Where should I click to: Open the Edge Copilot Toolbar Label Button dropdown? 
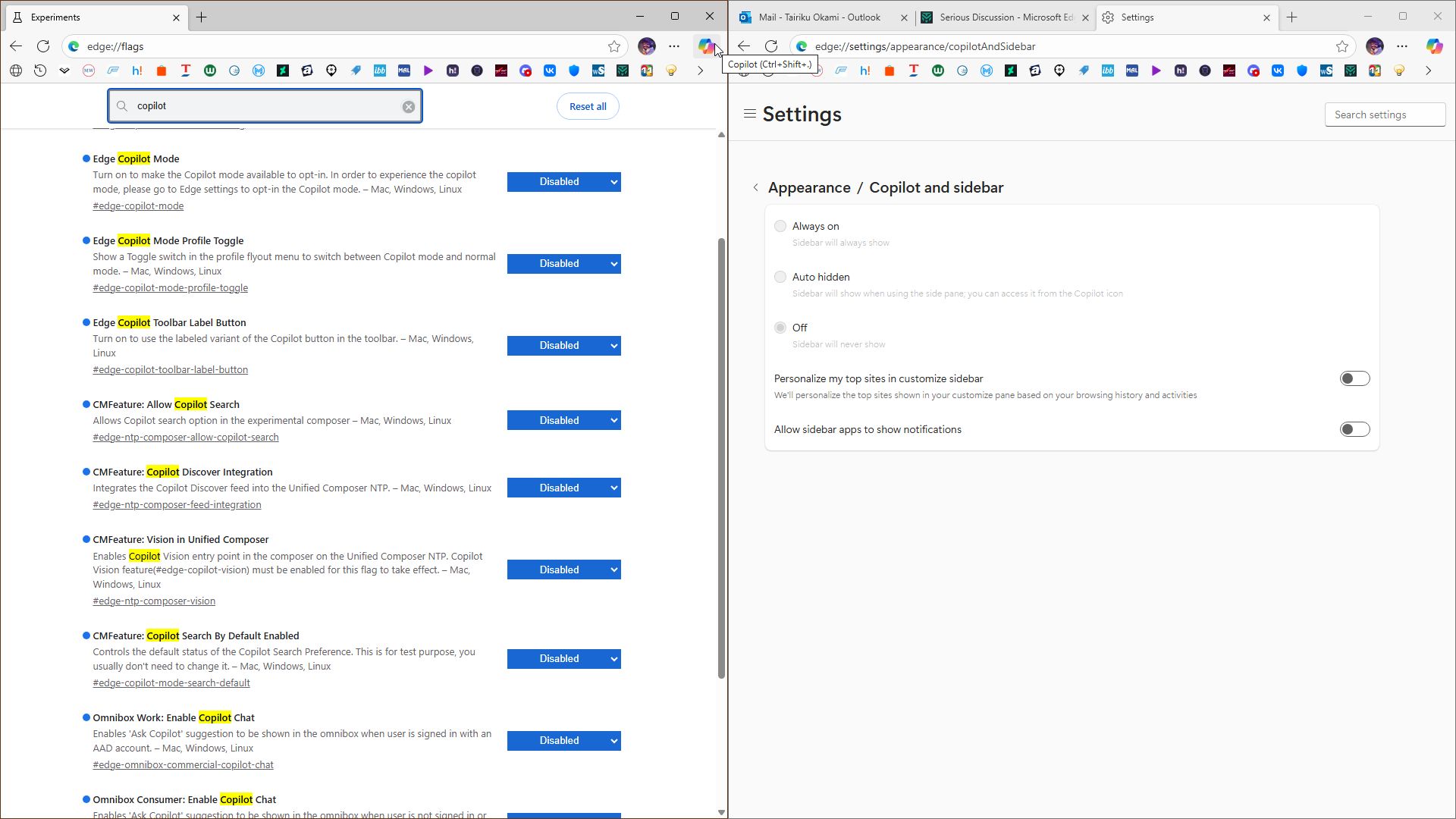(564, 346)
